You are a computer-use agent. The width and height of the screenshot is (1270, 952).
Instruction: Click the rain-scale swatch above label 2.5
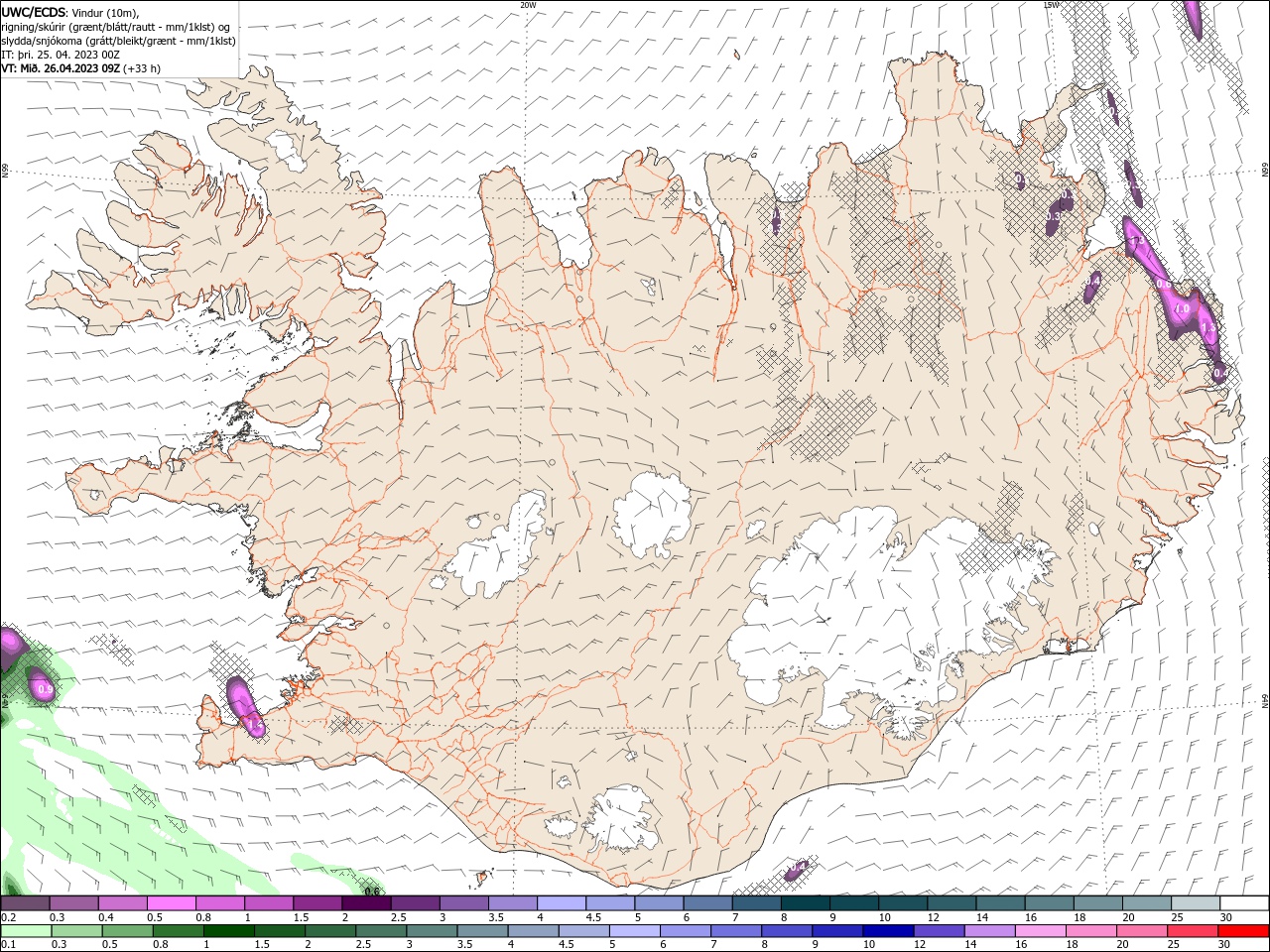click(x=380, y=931)
